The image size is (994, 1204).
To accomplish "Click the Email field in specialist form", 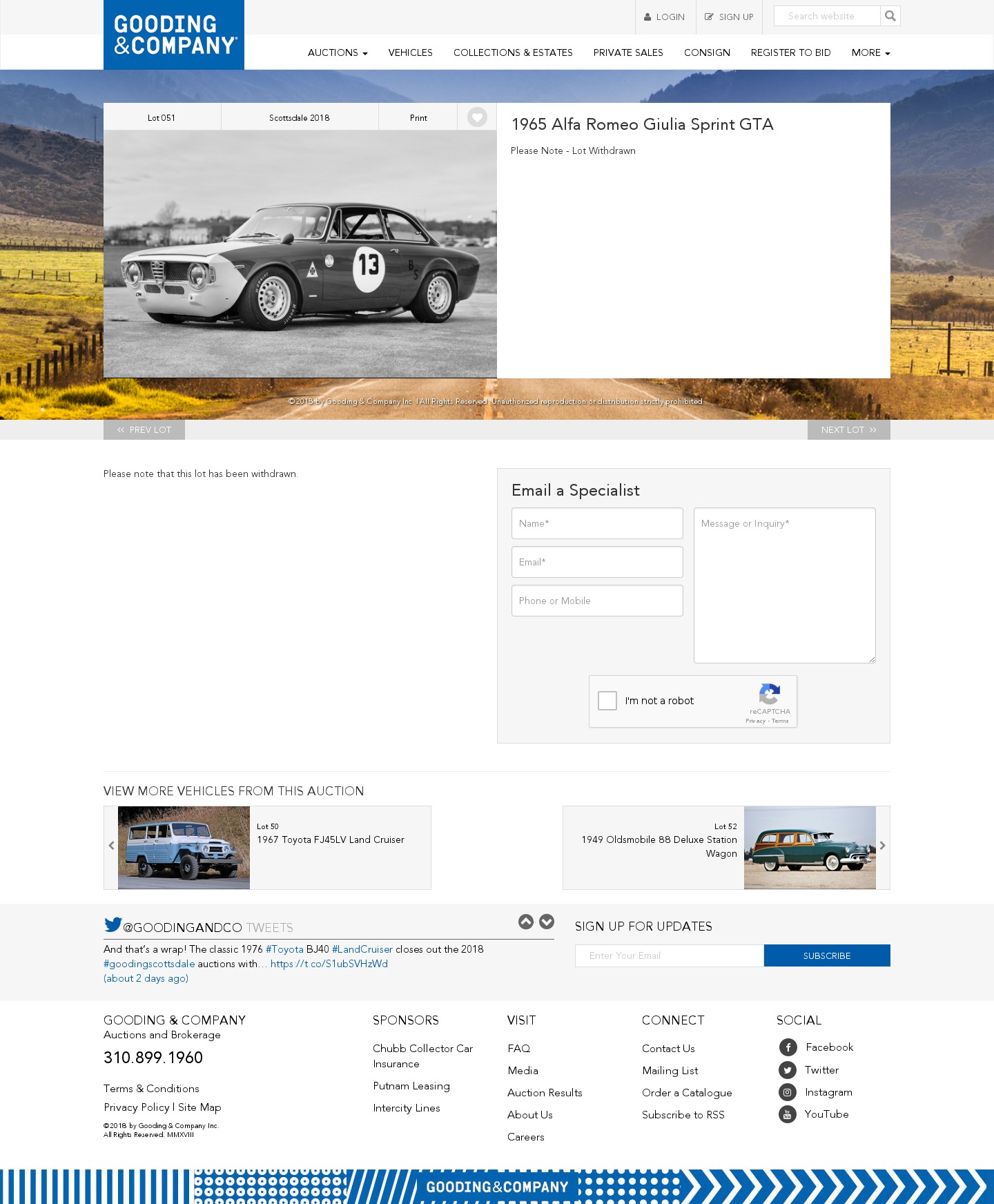I will click(597, 562).
